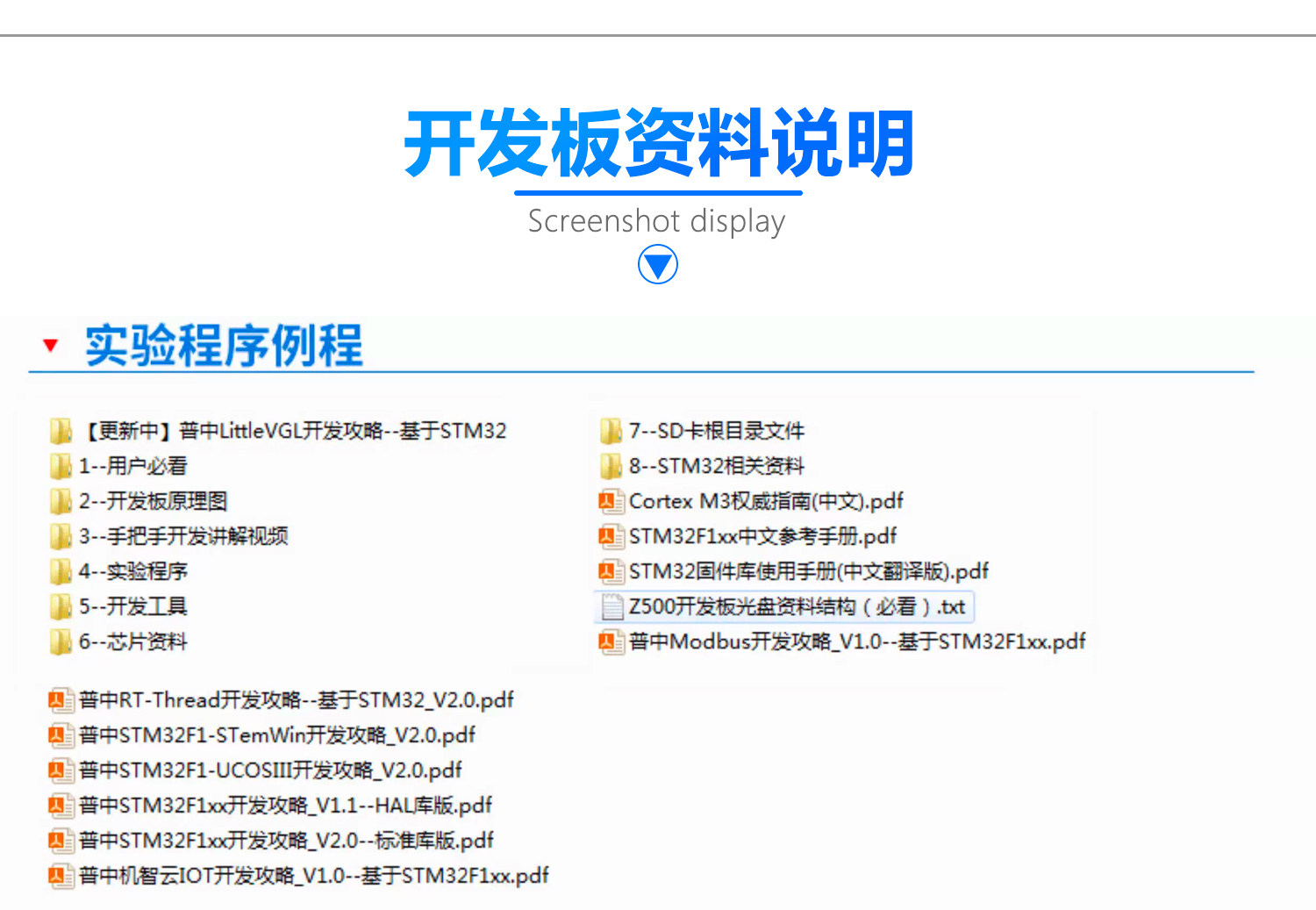Open STM32F1xx中文参考手册.pdf file
Viewport: 1316px width, 910px height.
click(x=762, y=536)
